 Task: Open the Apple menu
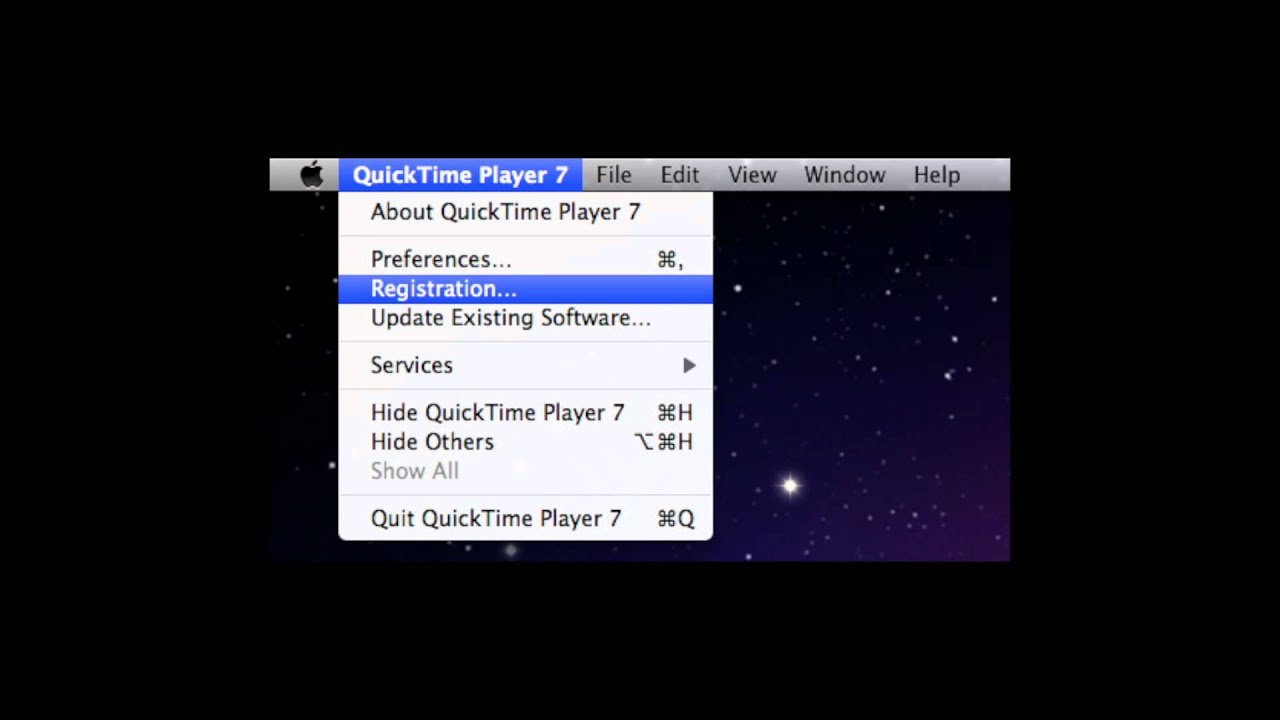tap(312, 175)
